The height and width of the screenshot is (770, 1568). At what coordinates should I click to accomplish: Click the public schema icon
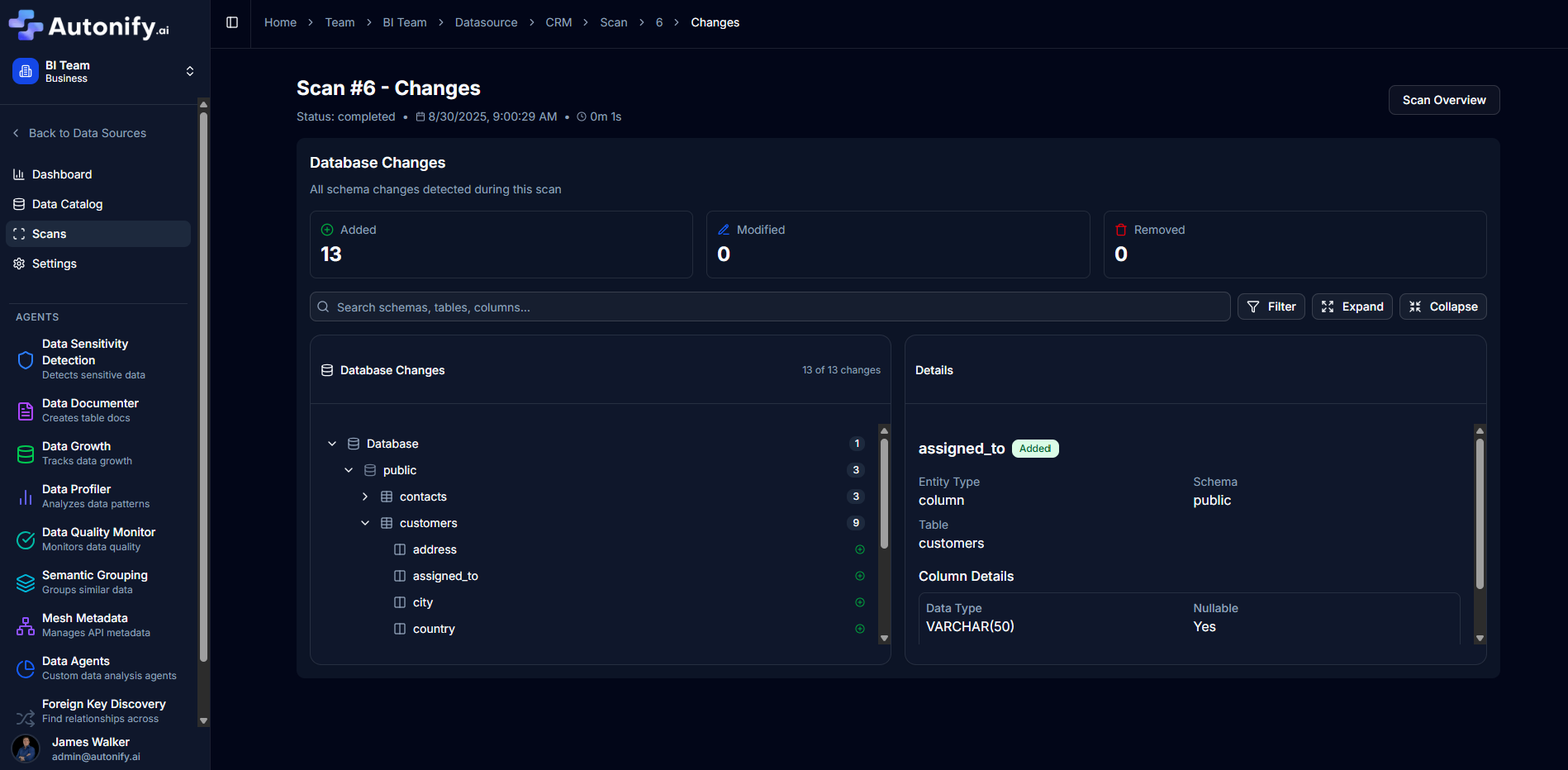(x=370, y=470)
